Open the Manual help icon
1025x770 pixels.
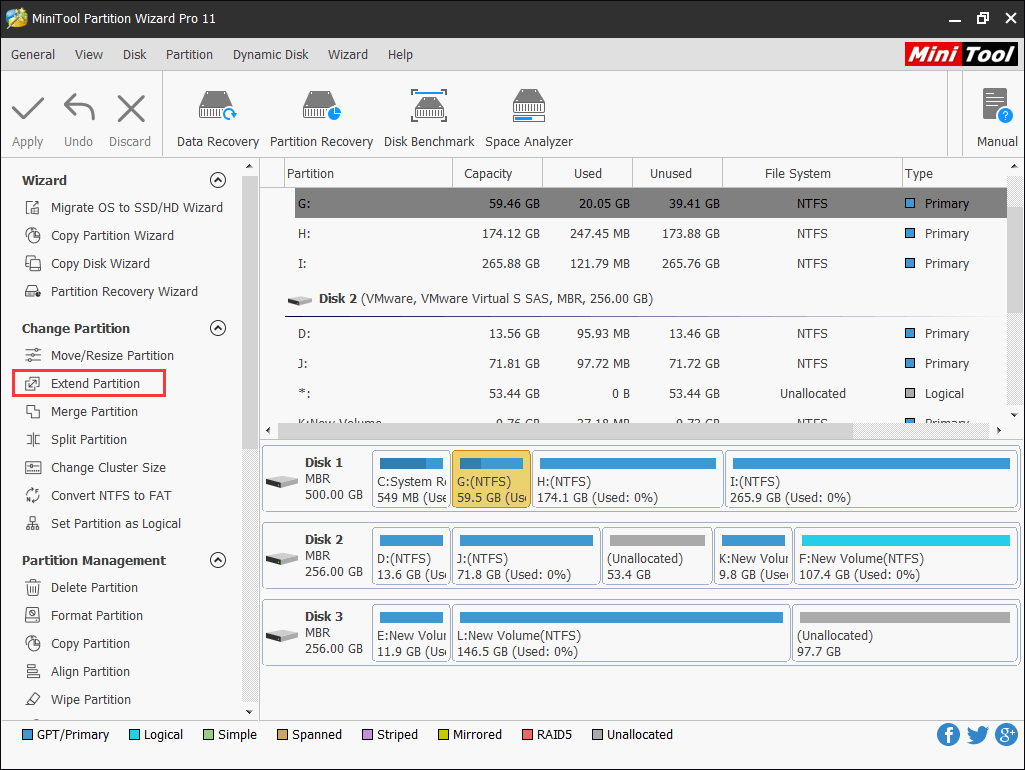[x=997, y=106]
